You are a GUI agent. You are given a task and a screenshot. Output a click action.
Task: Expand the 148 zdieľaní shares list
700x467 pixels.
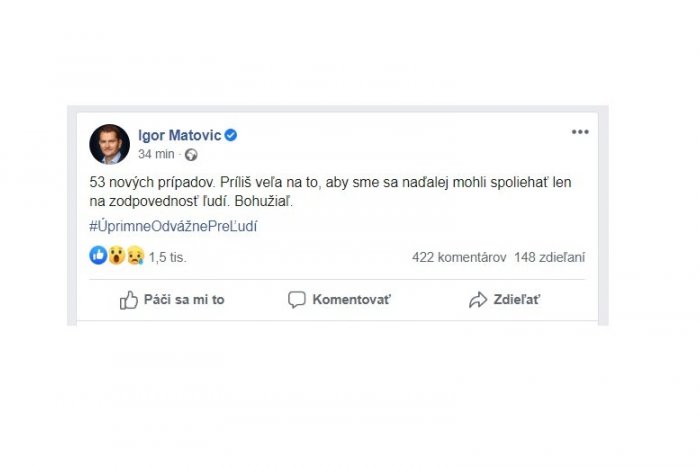pyautogui.click(x=549, y=257)
